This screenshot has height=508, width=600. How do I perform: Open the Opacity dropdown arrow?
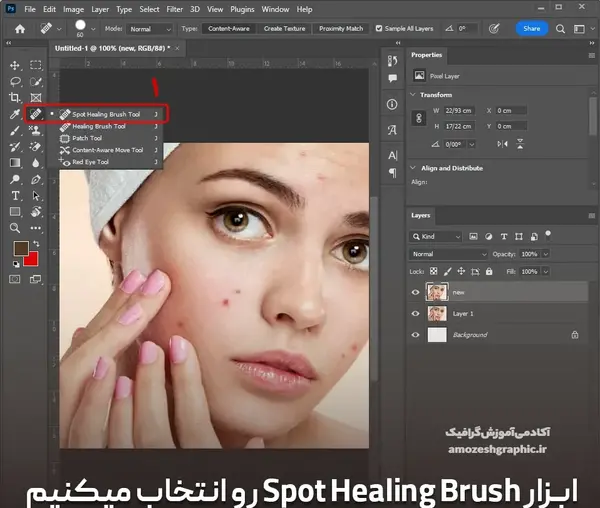tap(546, 254)
